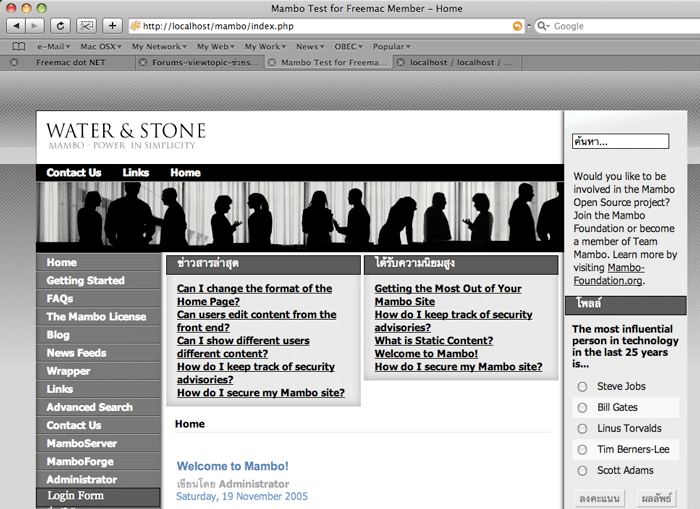Click the search magnifier icon in Google field
The image size is (700, 509).
click(x=543, y=26)
